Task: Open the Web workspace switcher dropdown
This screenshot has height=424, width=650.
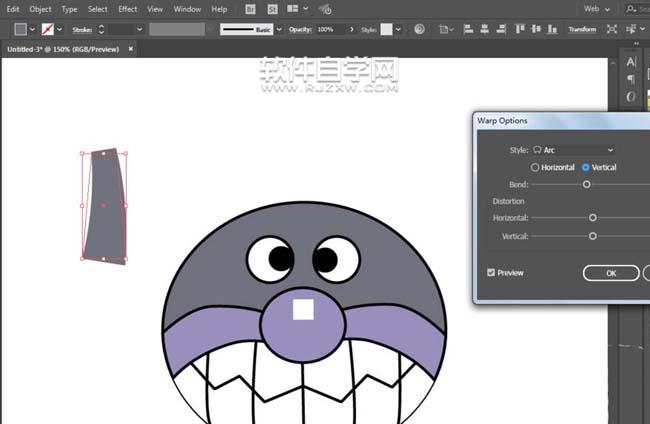Action: (596, 9)
